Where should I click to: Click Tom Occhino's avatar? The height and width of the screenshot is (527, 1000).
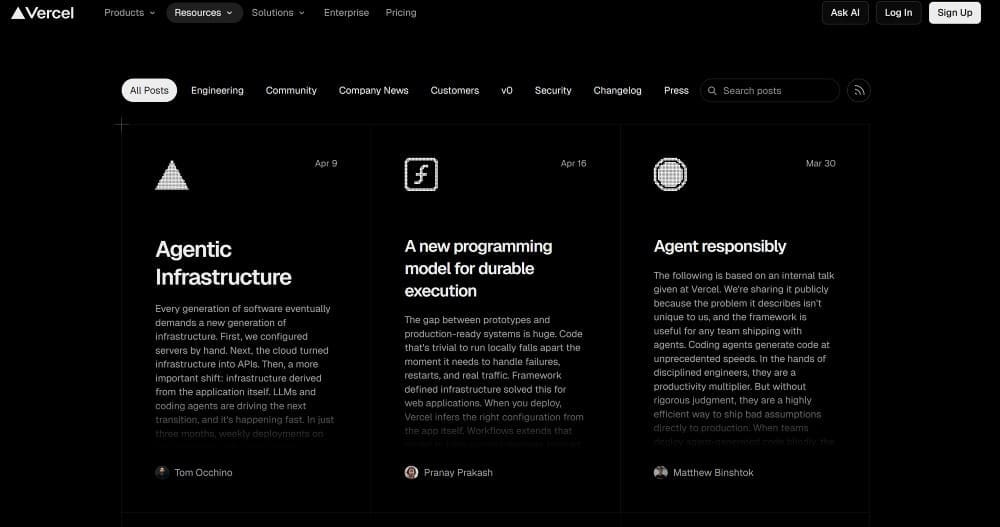click(x=162, y=472)
